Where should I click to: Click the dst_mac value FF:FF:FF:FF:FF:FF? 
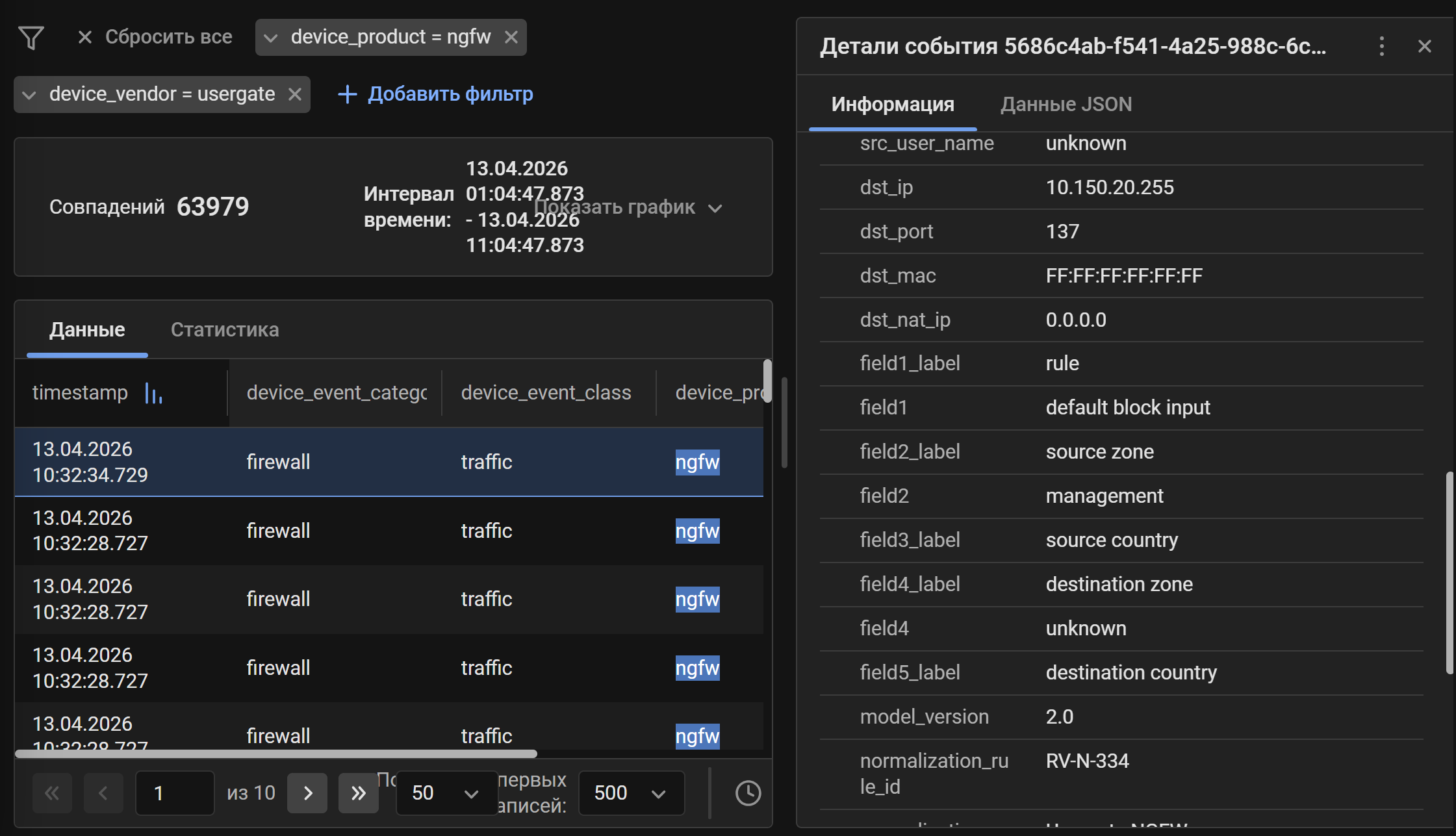coord(1124,275)
